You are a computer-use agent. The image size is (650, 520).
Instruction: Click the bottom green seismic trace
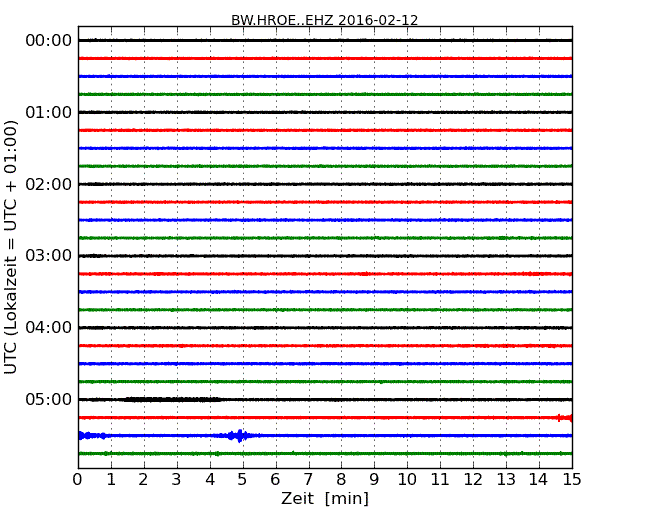tap(325, 454)
